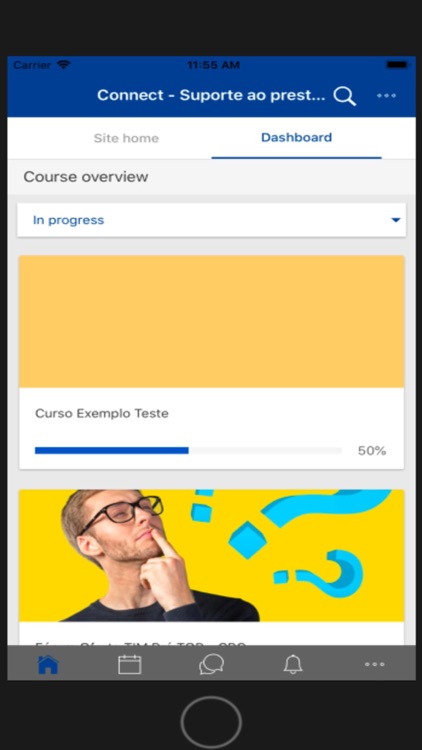Open the messages chat bubbles icon

coord(211,664)
